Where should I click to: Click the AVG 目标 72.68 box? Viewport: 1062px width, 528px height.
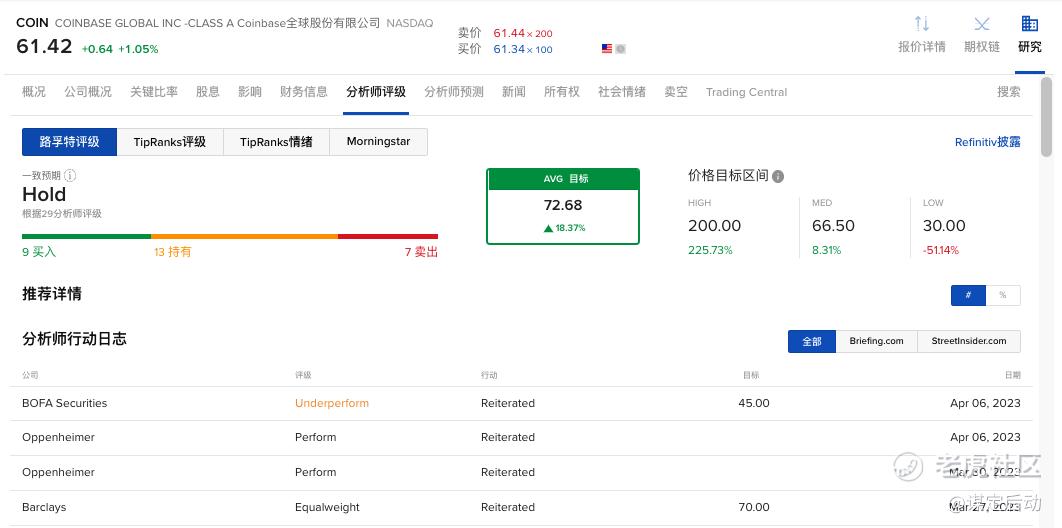(x=563, y=206)
